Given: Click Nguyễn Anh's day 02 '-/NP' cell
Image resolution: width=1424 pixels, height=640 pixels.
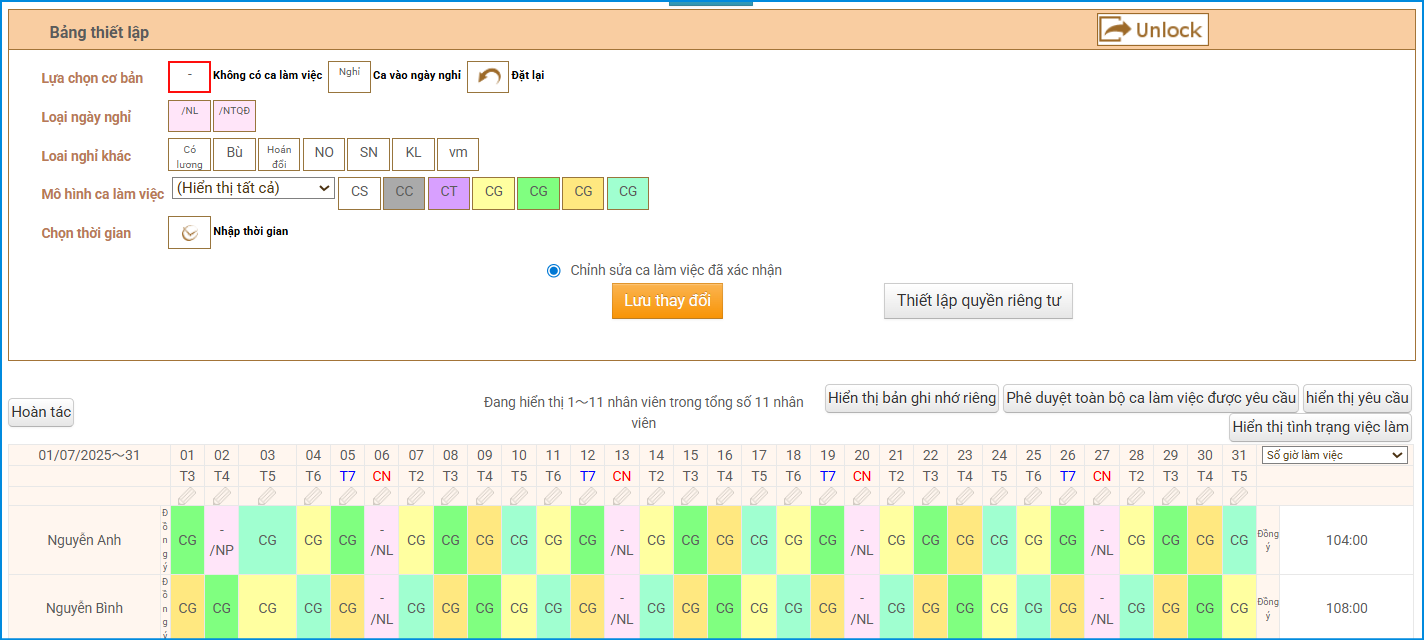Looking at the screenshot, I should [221, 540].
